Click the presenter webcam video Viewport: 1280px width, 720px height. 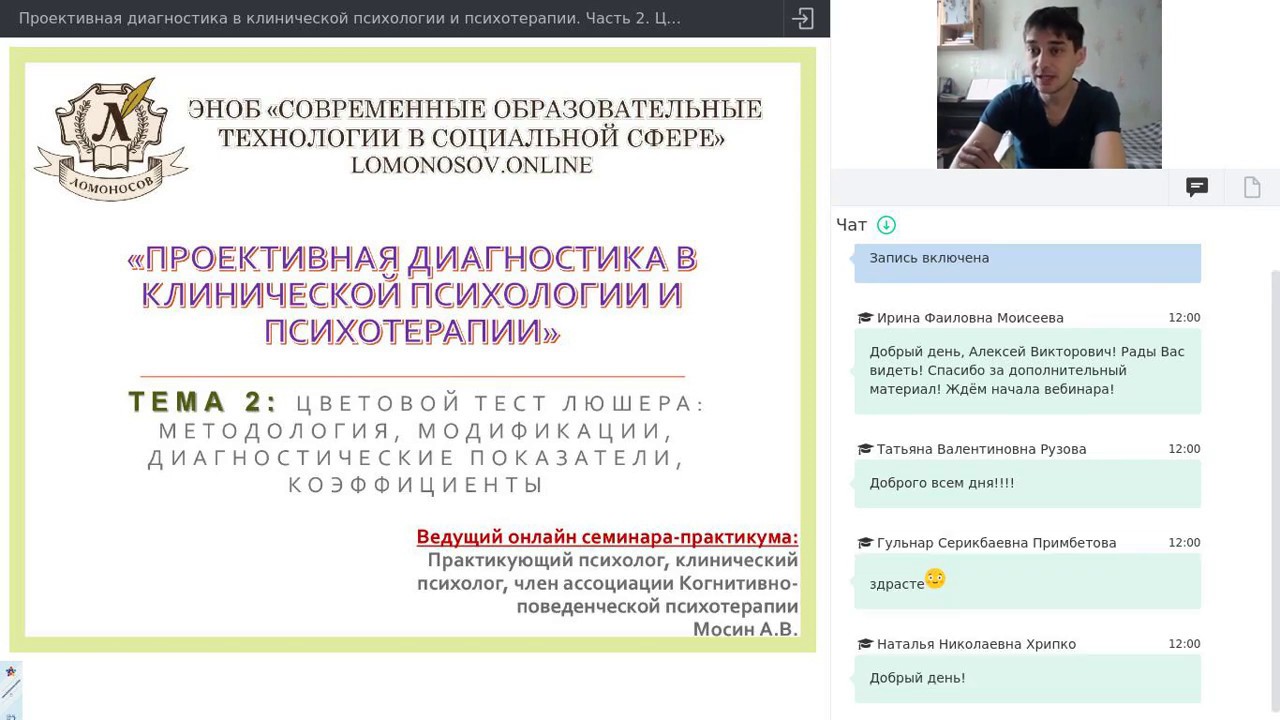click(1049, 84)
